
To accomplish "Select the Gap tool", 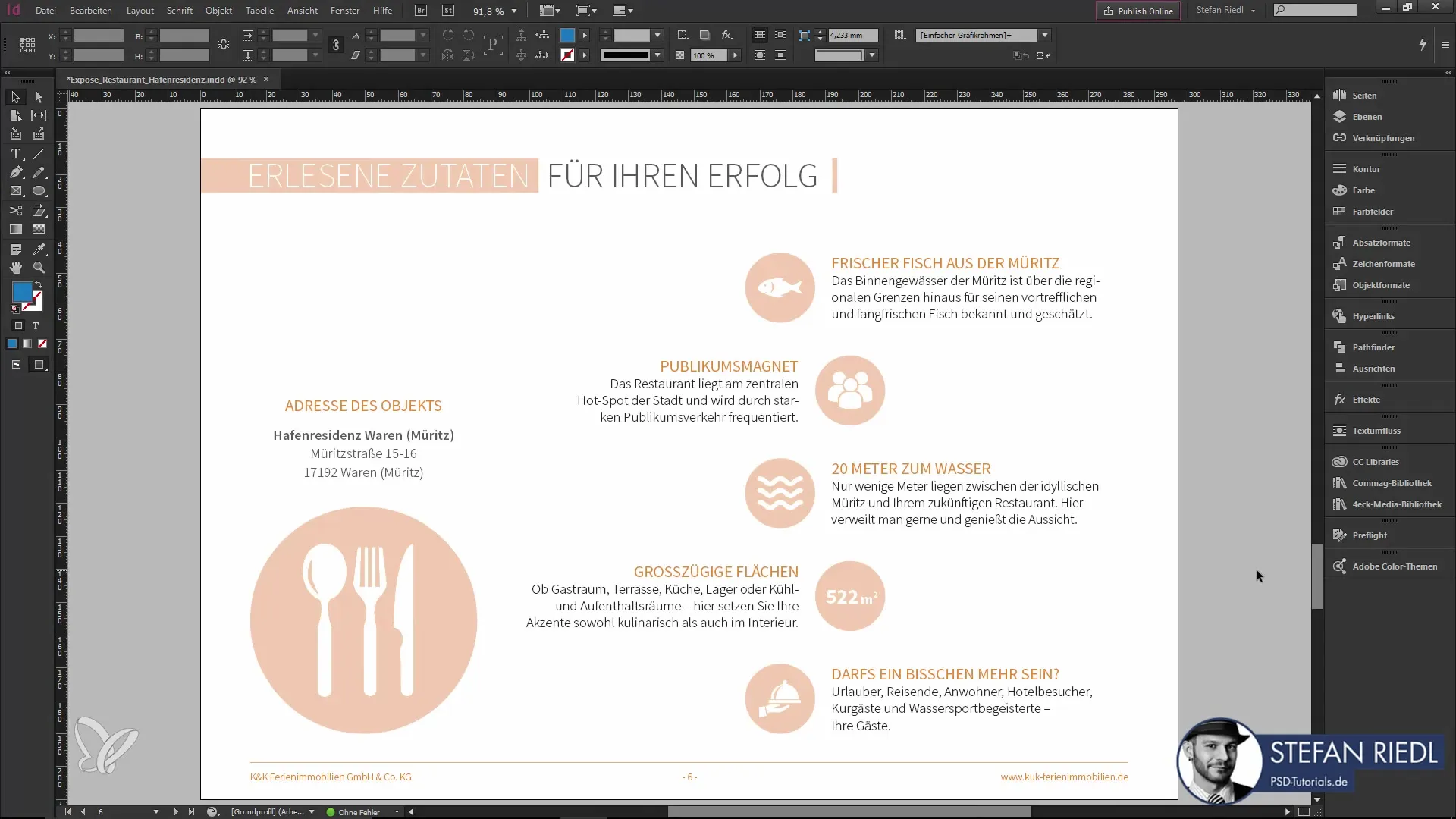I will 39,115.
